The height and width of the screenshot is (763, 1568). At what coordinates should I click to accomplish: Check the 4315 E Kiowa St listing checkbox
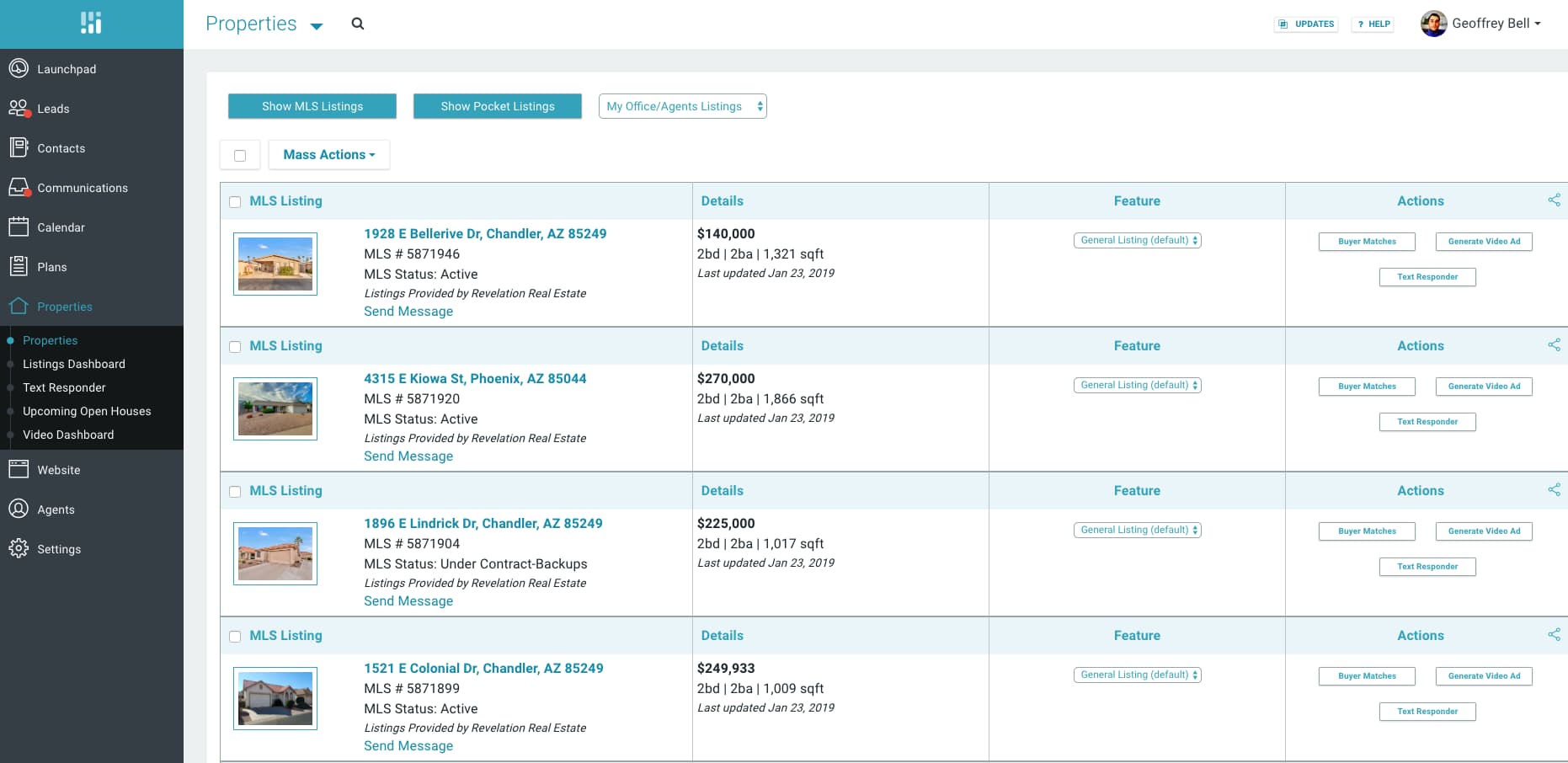point(235,347)
